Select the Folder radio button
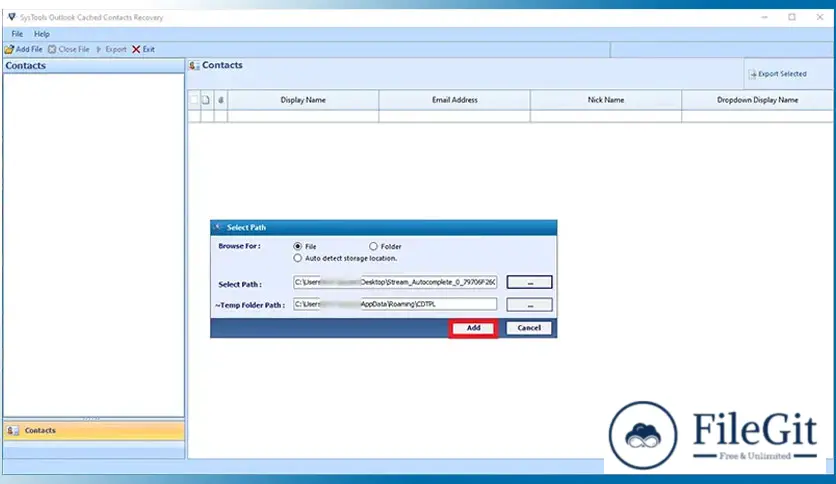The height and width of the screenshot is (484, 836). pos(373,246)
